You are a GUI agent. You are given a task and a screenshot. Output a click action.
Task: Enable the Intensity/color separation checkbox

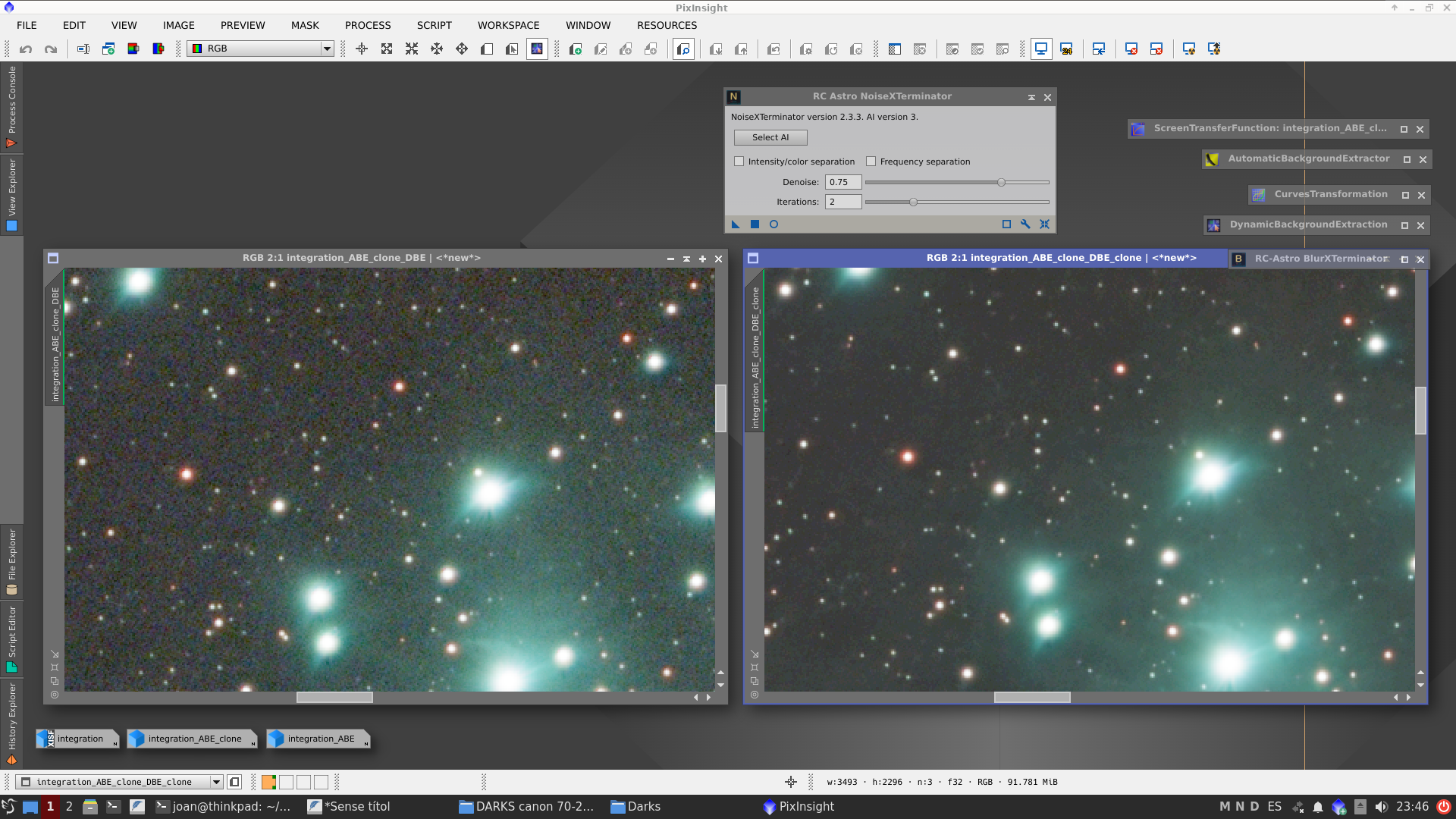pyautogui.click(x=739, y=161)
